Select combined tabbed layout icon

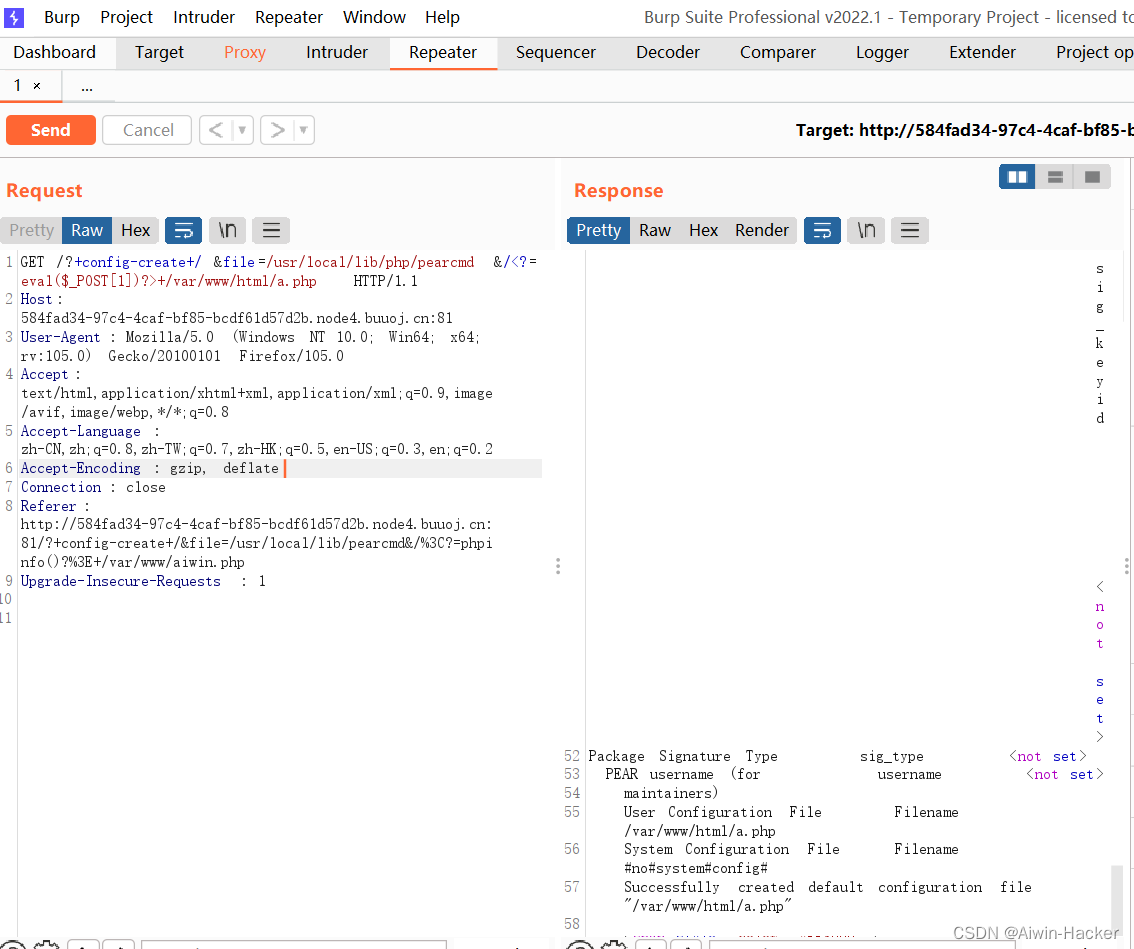tap(1092, 177)
